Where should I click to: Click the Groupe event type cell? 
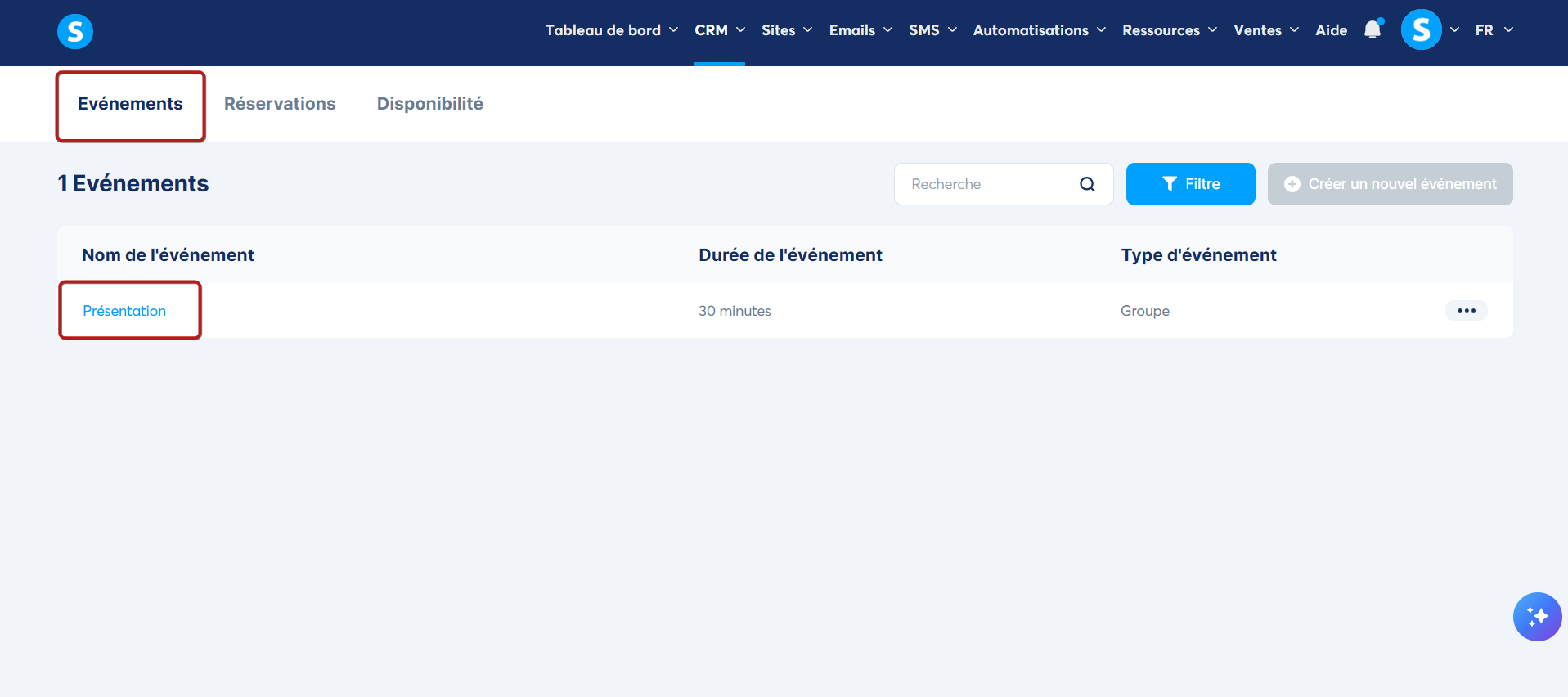[x=1145, y=311]
